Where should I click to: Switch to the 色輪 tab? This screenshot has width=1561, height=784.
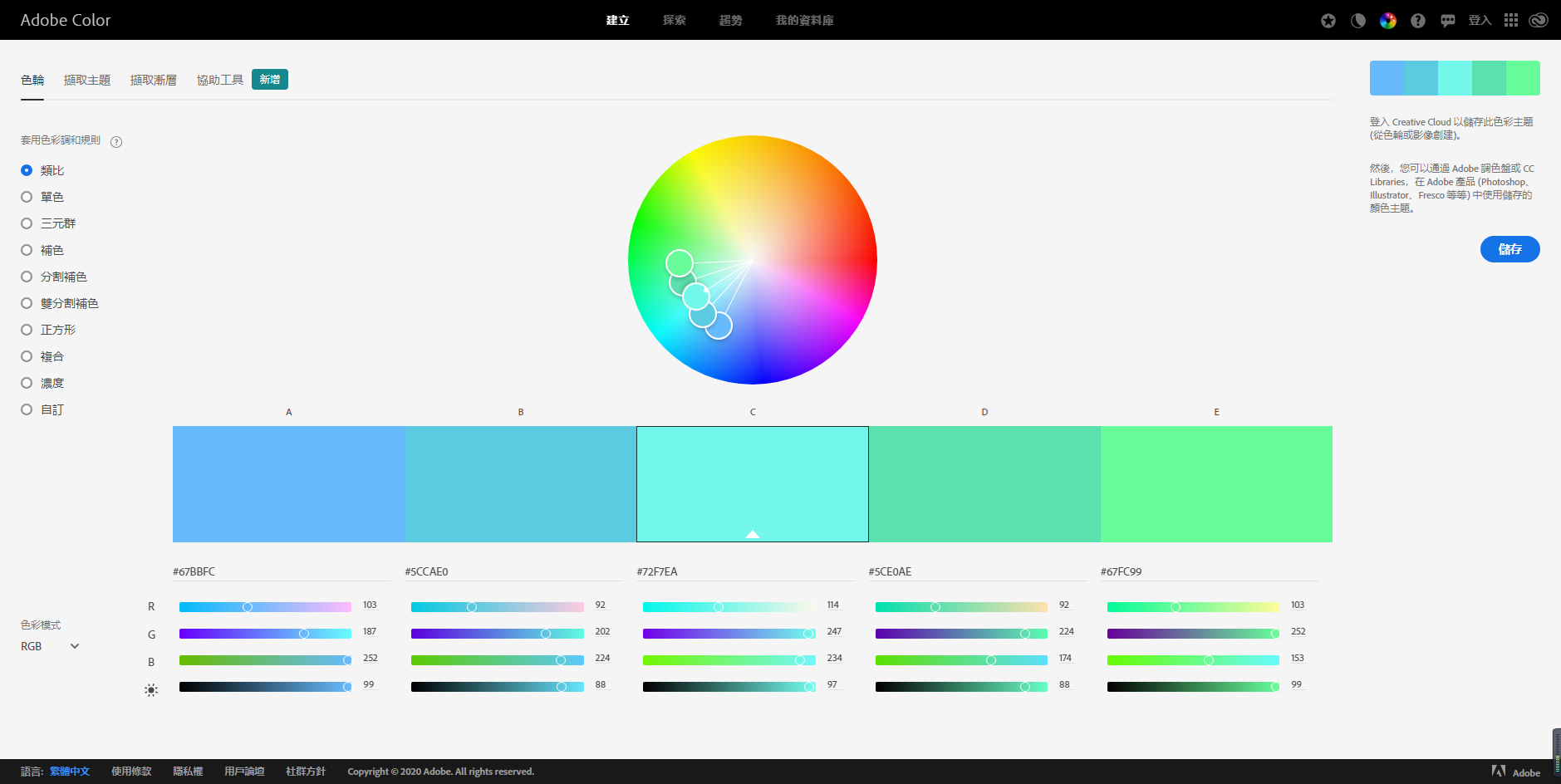(32, 80)
